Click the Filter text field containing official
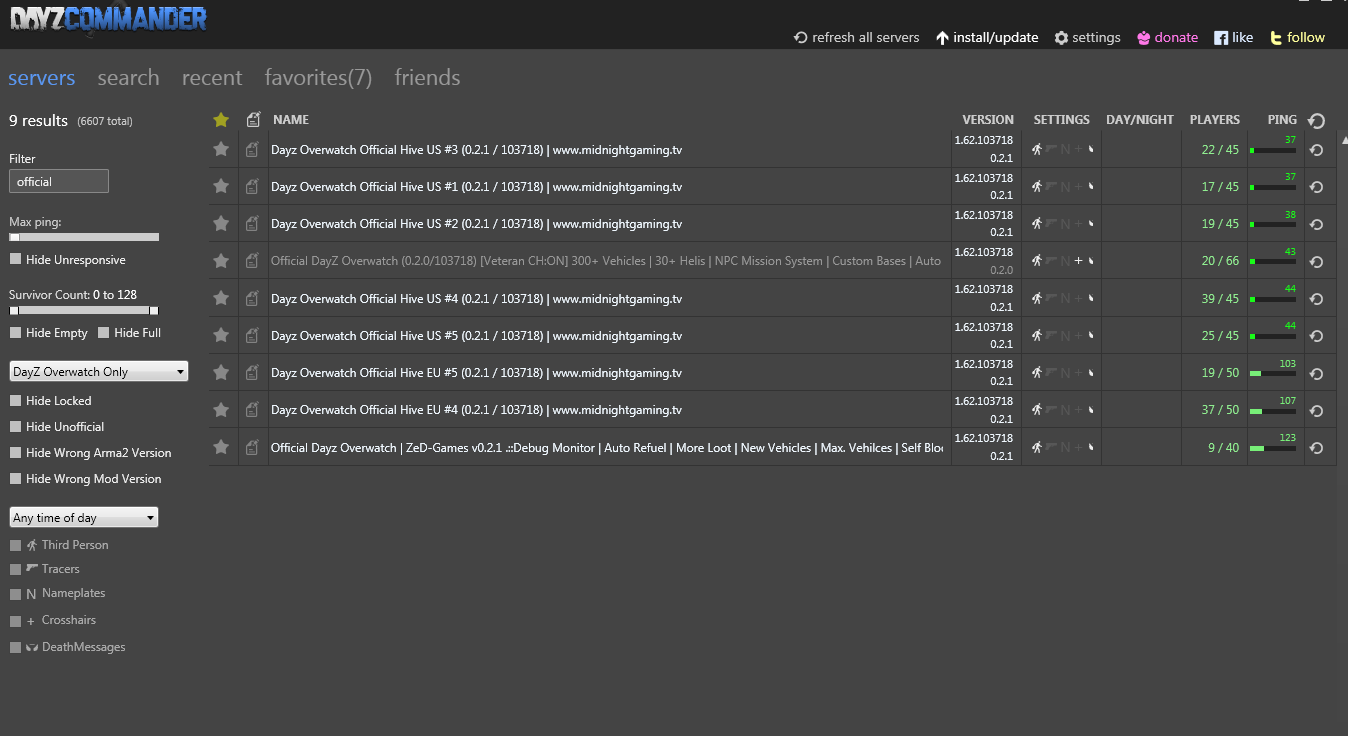This screenshot has width=1348, height=736. point(59,182)
